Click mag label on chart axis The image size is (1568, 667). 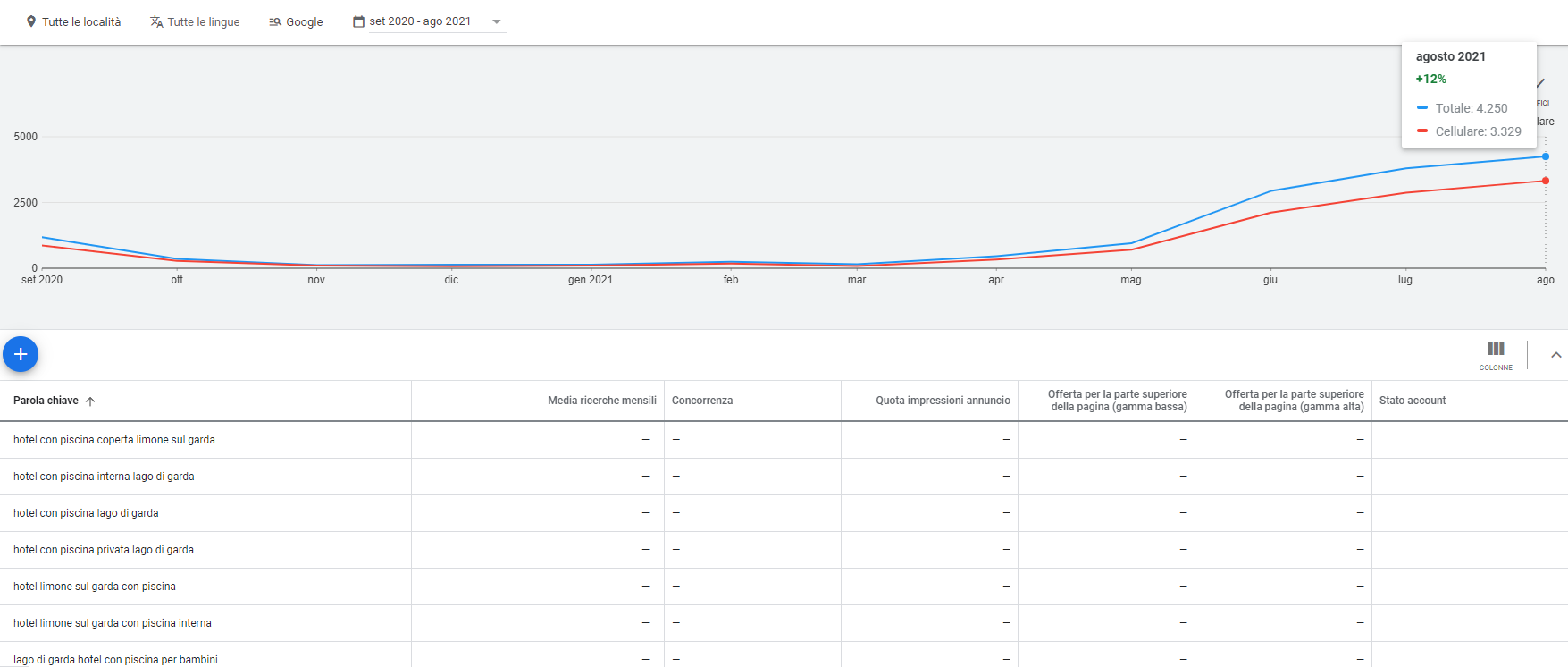tap(1131, 280)
